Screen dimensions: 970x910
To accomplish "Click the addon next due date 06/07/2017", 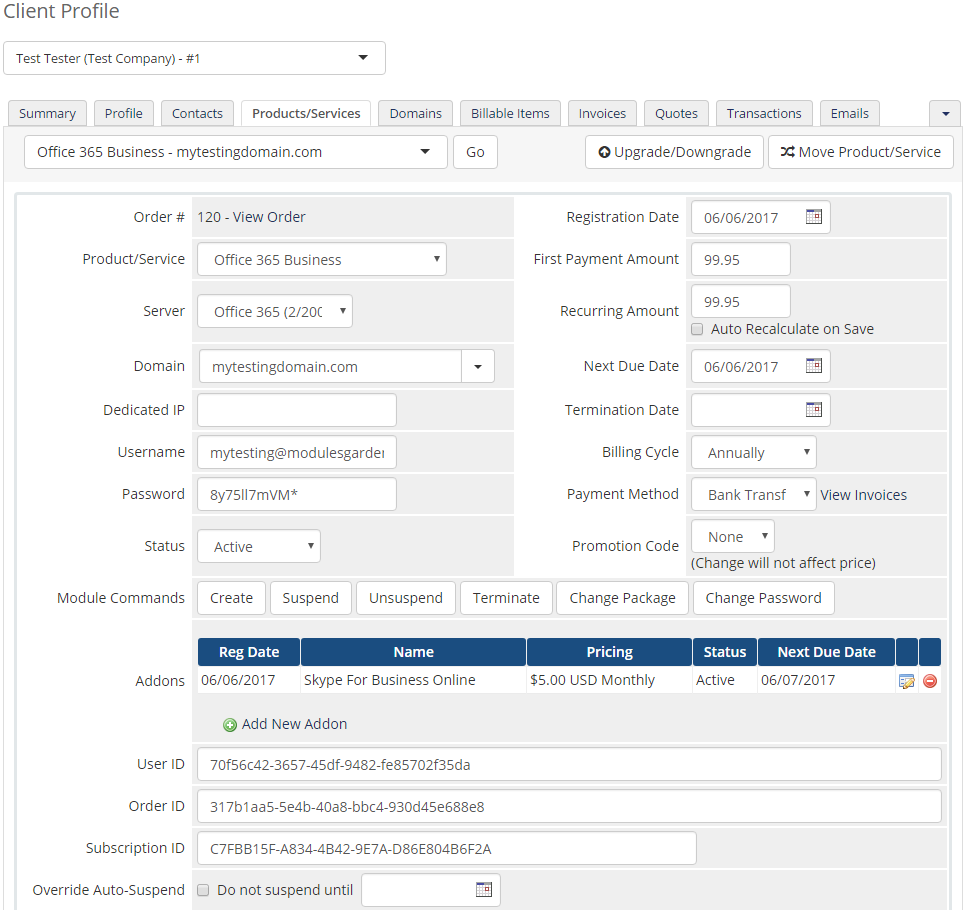I will tap(798, 680).
